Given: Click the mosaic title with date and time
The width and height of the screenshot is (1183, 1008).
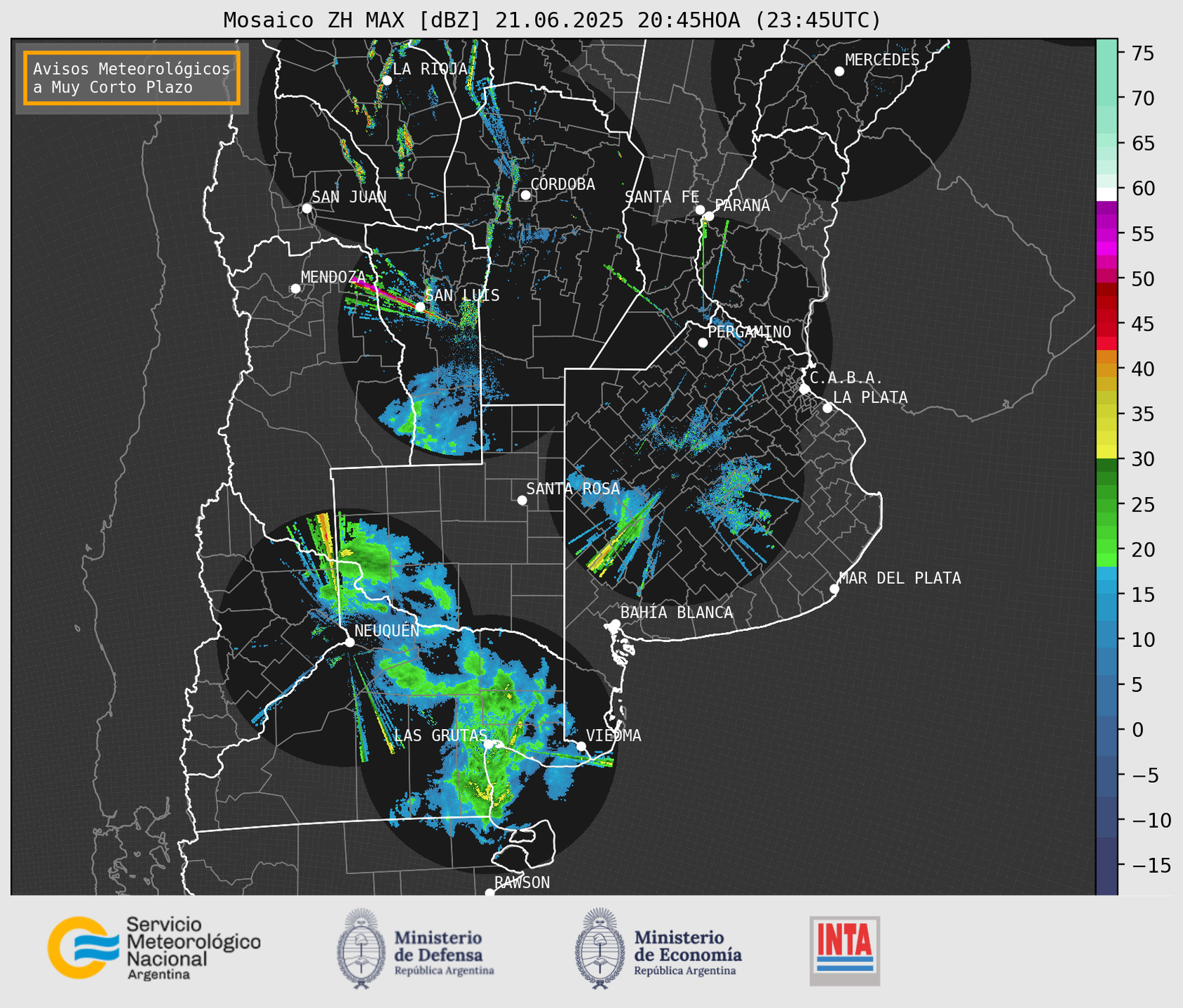Looking at the screenshot, I should pyautogui.click(x=552, y=20).
